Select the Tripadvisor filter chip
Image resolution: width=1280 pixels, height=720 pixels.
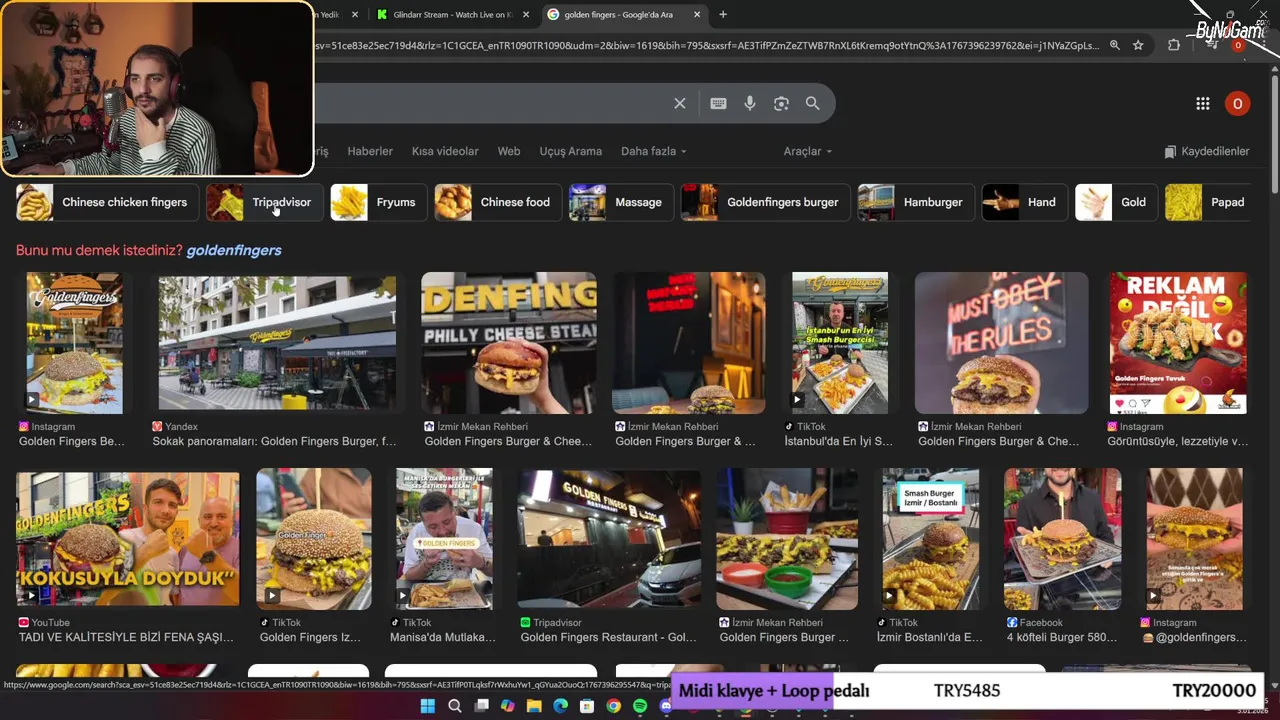(264, 202)
